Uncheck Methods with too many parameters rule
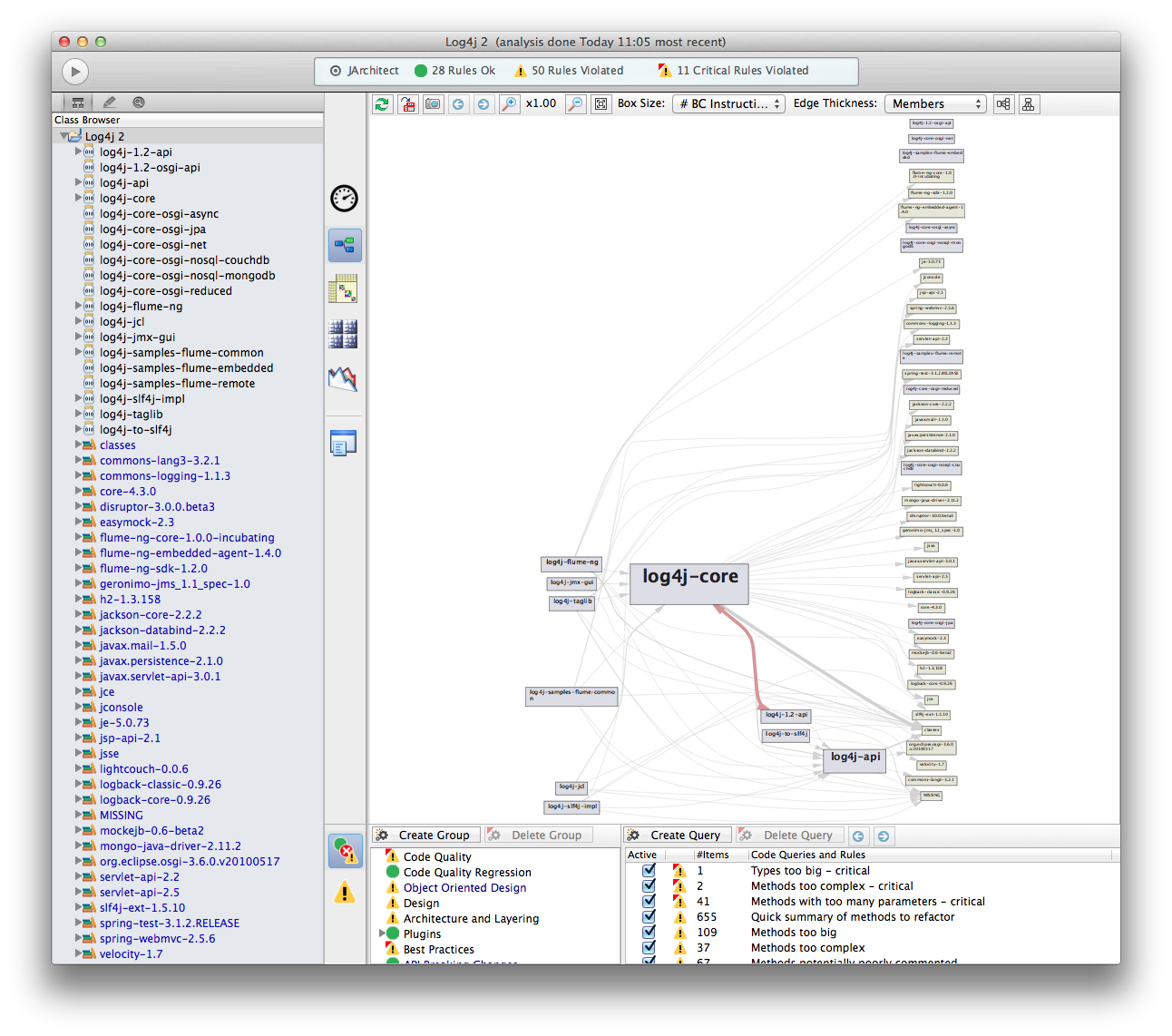This screenshot has height=1036, width=1172. (x=649, y=902)
